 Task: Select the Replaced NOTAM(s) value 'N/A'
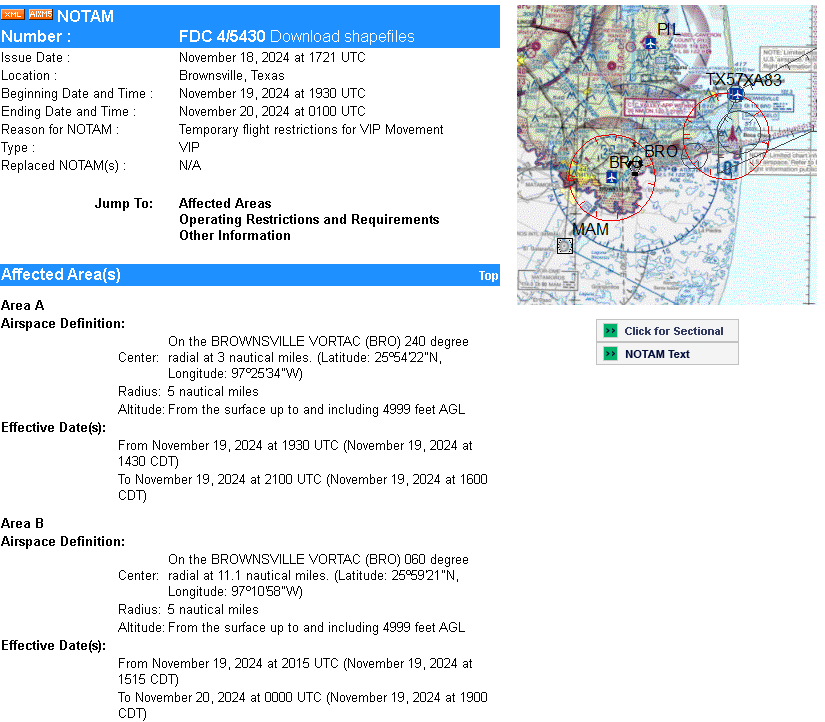[190, 165]
